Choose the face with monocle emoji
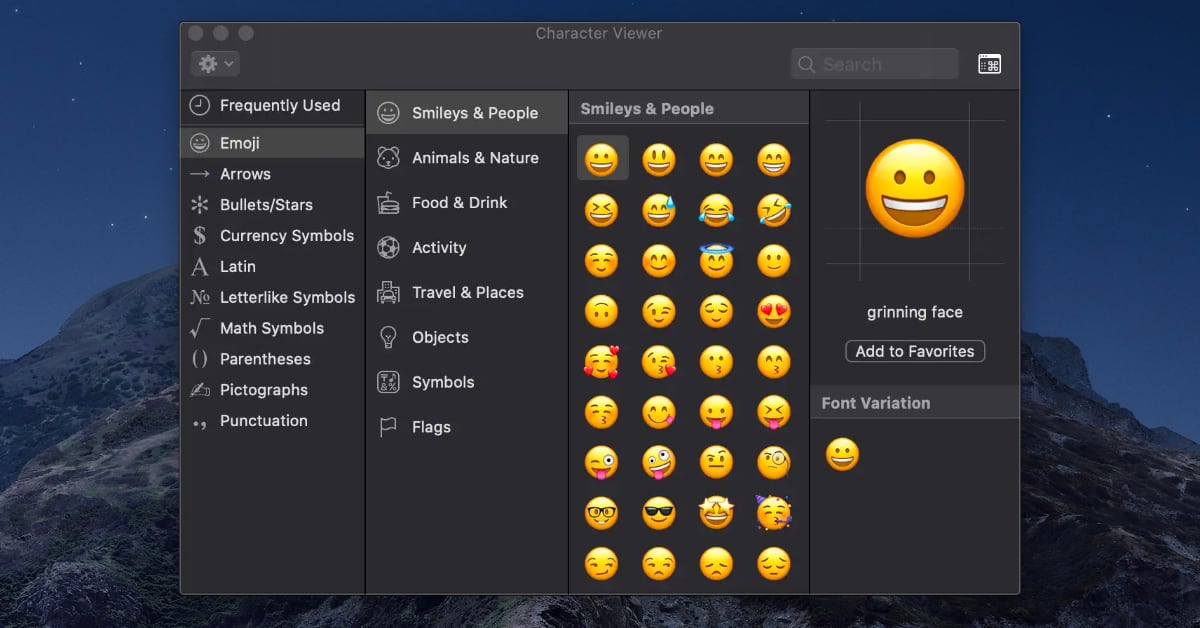 tap(774, 462)
